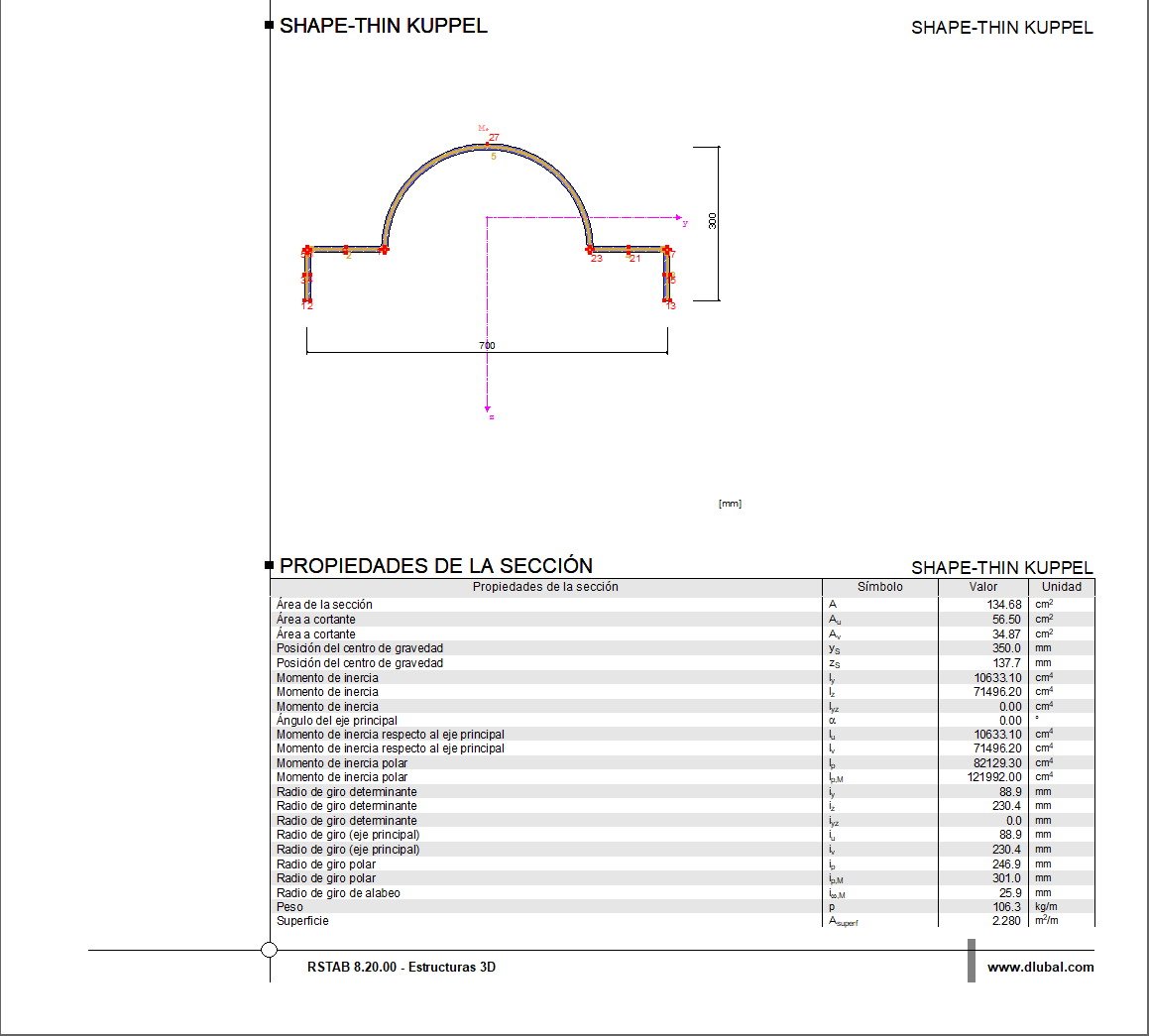
Task: Select the centroid position value 137.7
Action: coord(1006,663)
